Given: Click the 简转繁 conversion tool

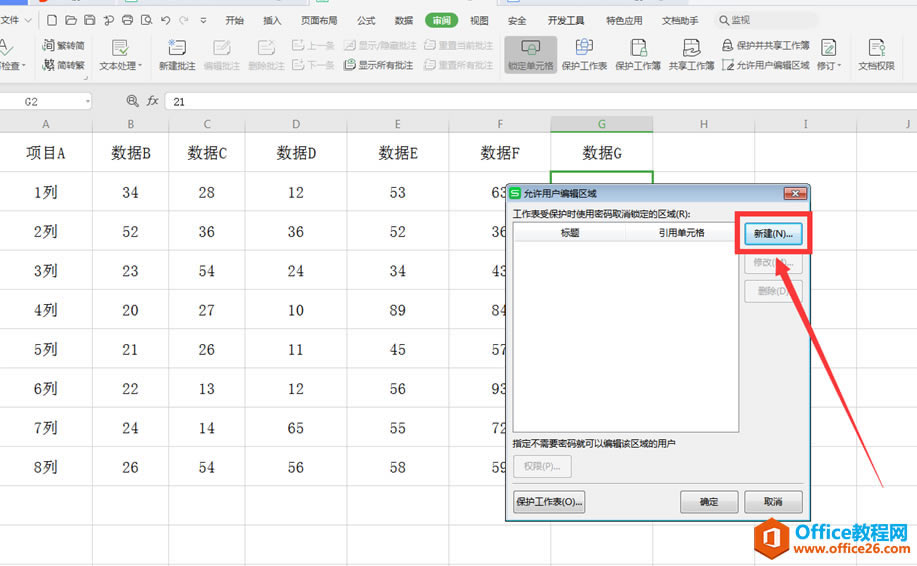Looking at the screenshot, I should pos(64,65).
